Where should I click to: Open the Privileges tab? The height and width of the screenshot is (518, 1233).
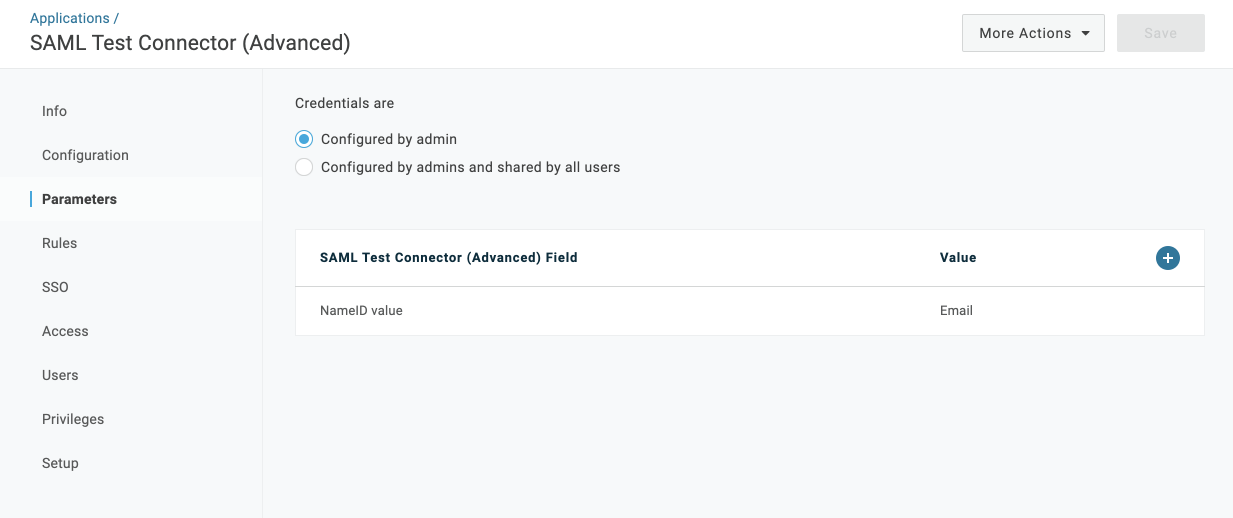pos(73,419)
